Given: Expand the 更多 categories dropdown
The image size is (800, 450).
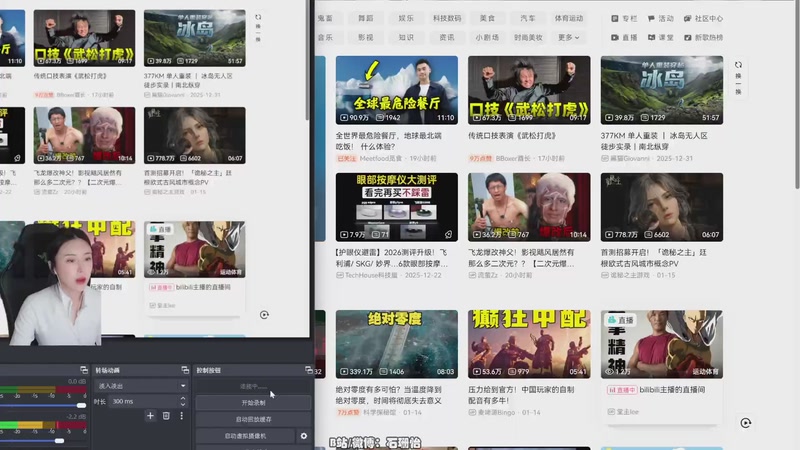Looking at the screenshot, I should [568, 37].
